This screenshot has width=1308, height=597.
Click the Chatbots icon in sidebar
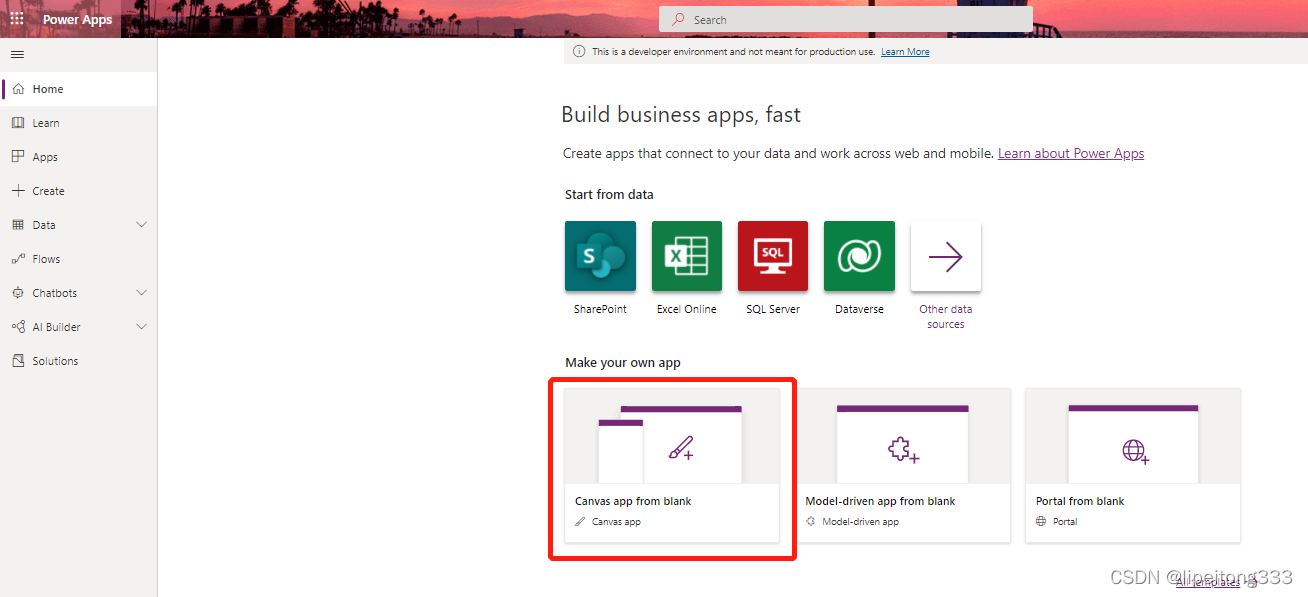[18, 293]
